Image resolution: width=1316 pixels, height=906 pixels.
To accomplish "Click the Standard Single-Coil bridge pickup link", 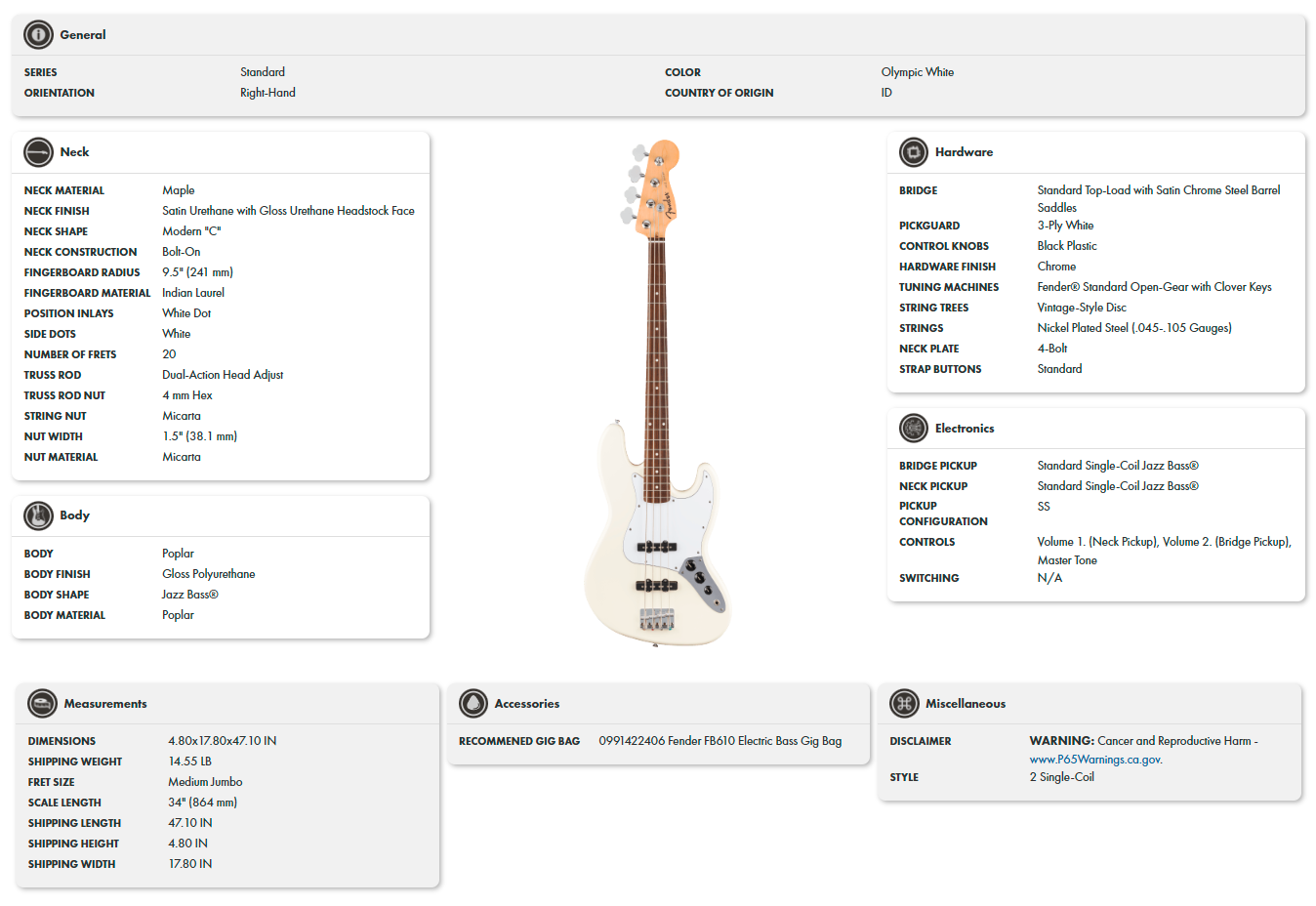I will tap(1117, 465).
